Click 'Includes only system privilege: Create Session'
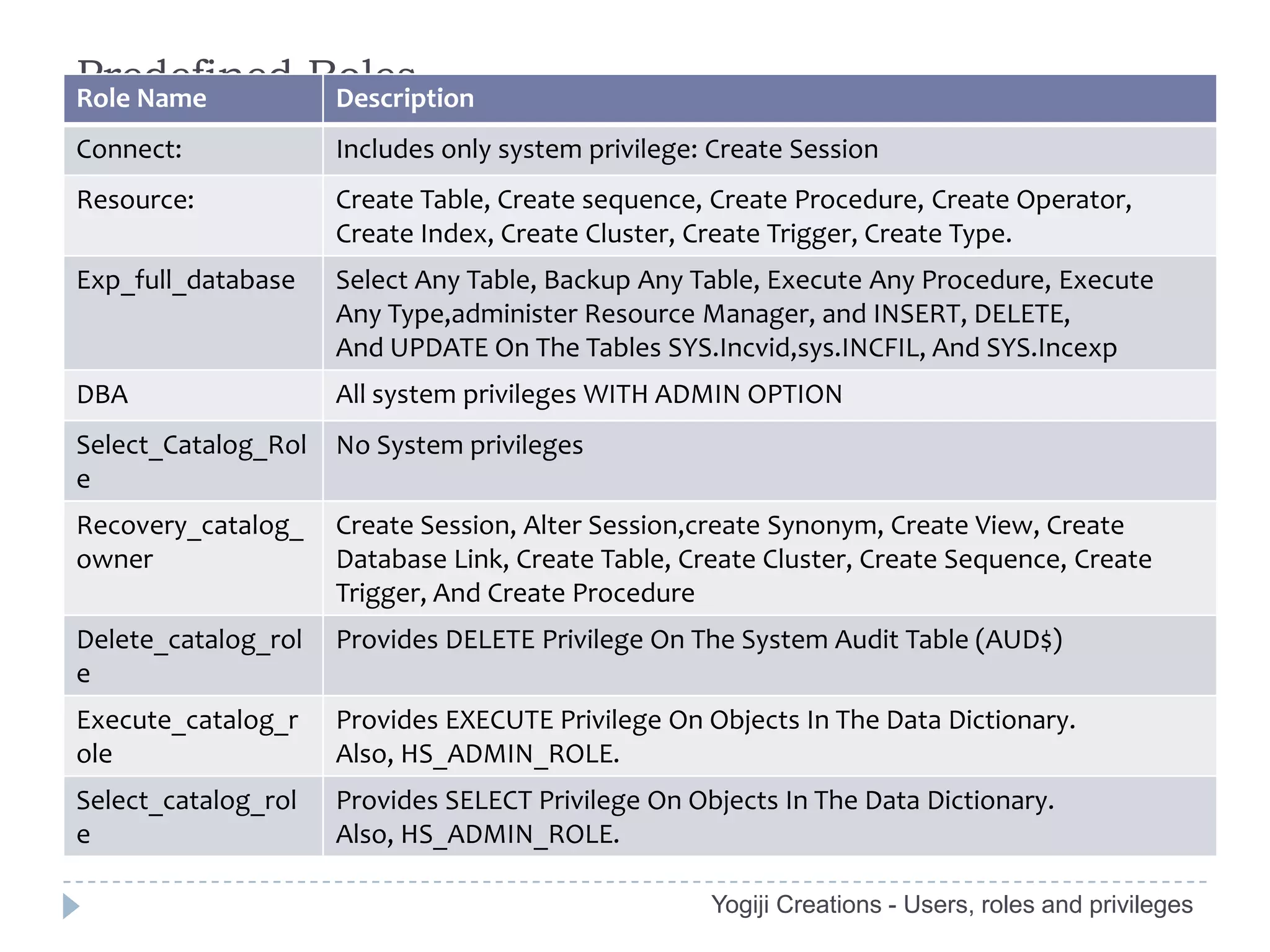1270x952 pixels. point(607,150)
